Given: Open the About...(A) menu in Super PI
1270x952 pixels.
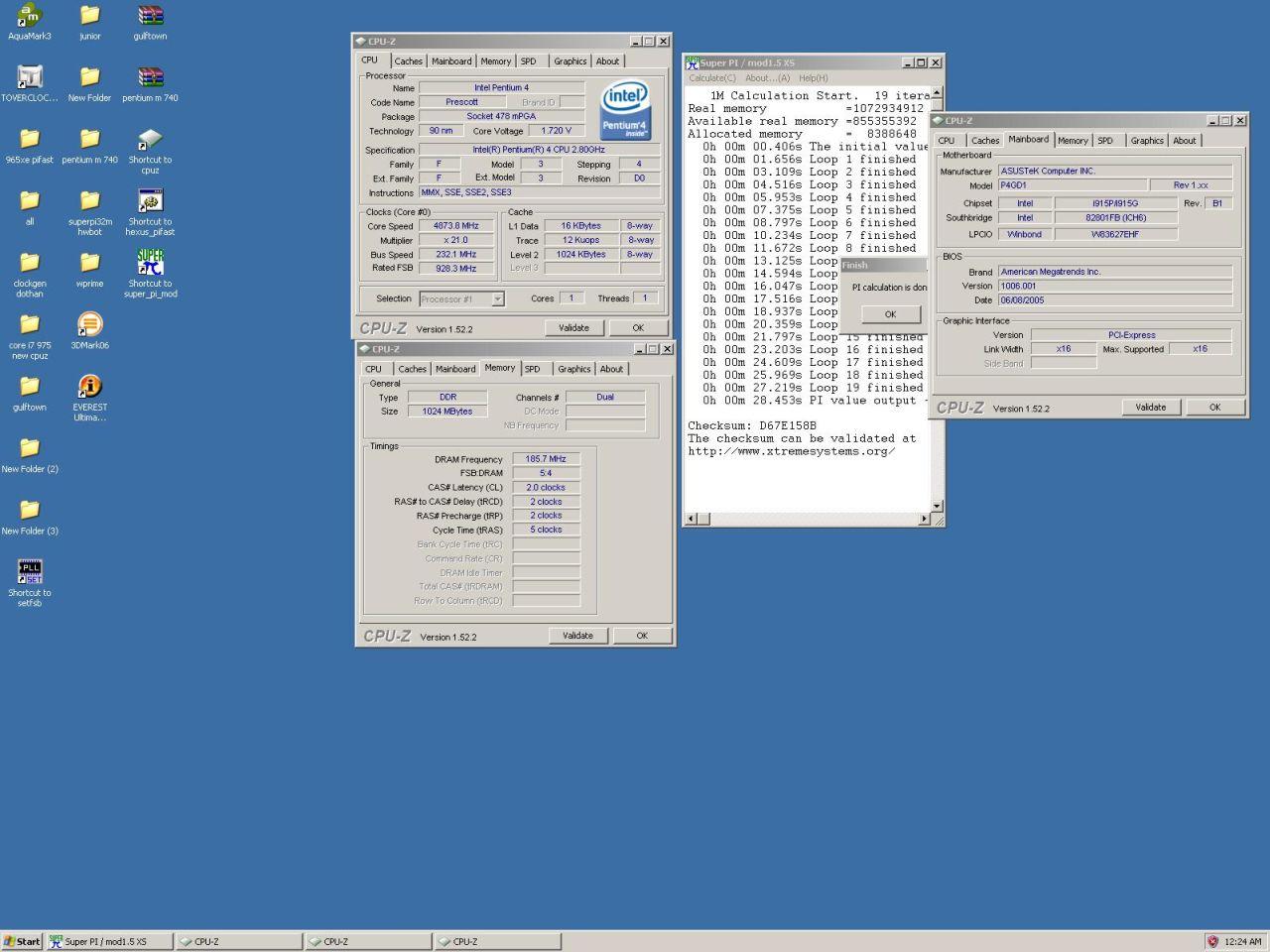Looking at the screenshot, I should [x=767, y=78].
